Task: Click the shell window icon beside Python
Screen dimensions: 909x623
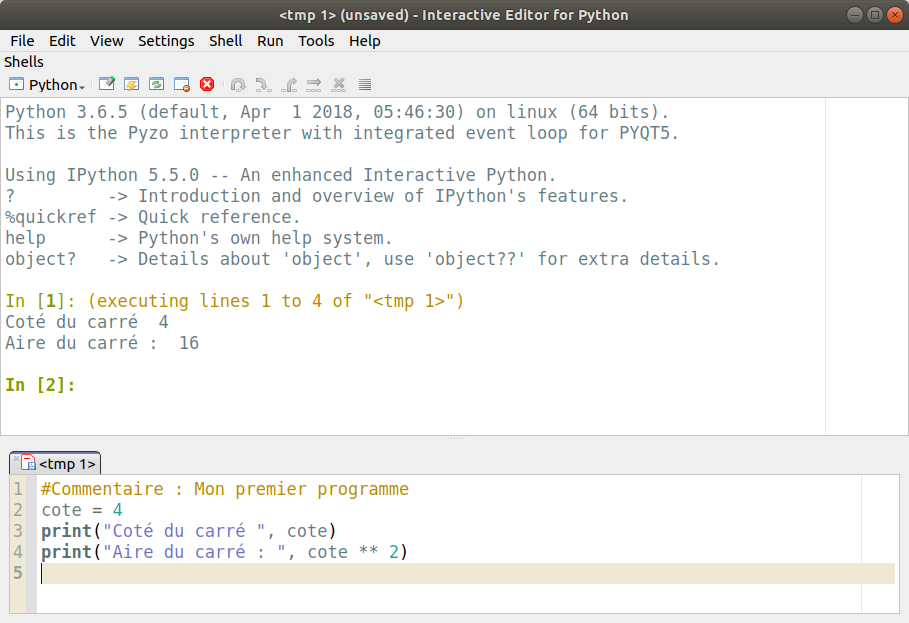Action: coord(16,85)
